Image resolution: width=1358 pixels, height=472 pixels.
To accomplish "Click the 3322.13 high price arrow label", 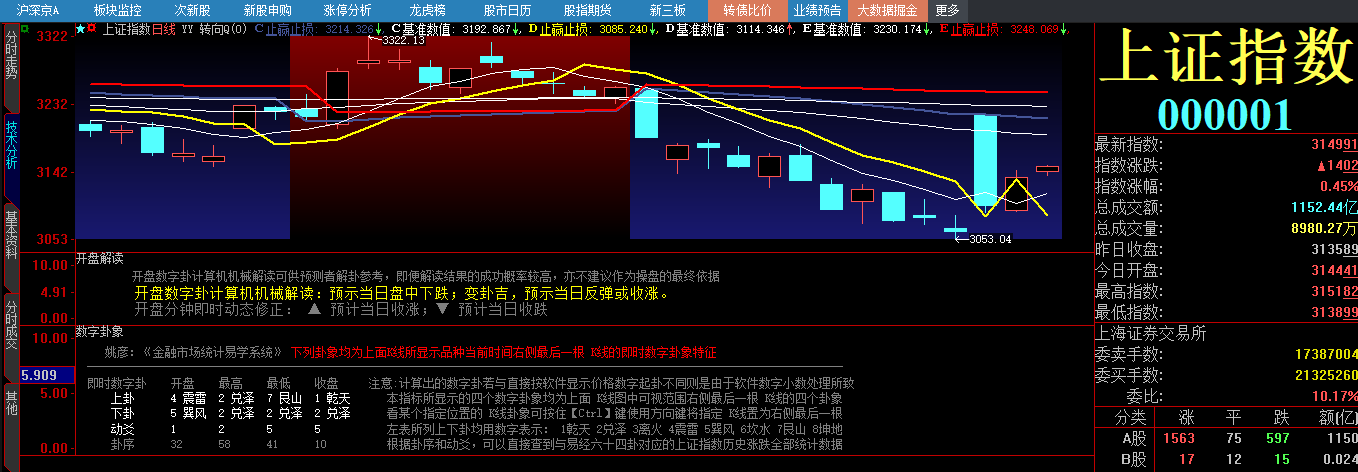I will [x=396, y=40].
